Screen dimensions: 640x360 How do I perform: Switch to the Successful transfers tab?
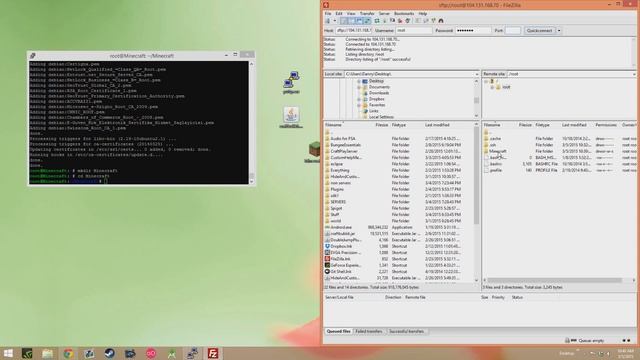pos(406,331)
